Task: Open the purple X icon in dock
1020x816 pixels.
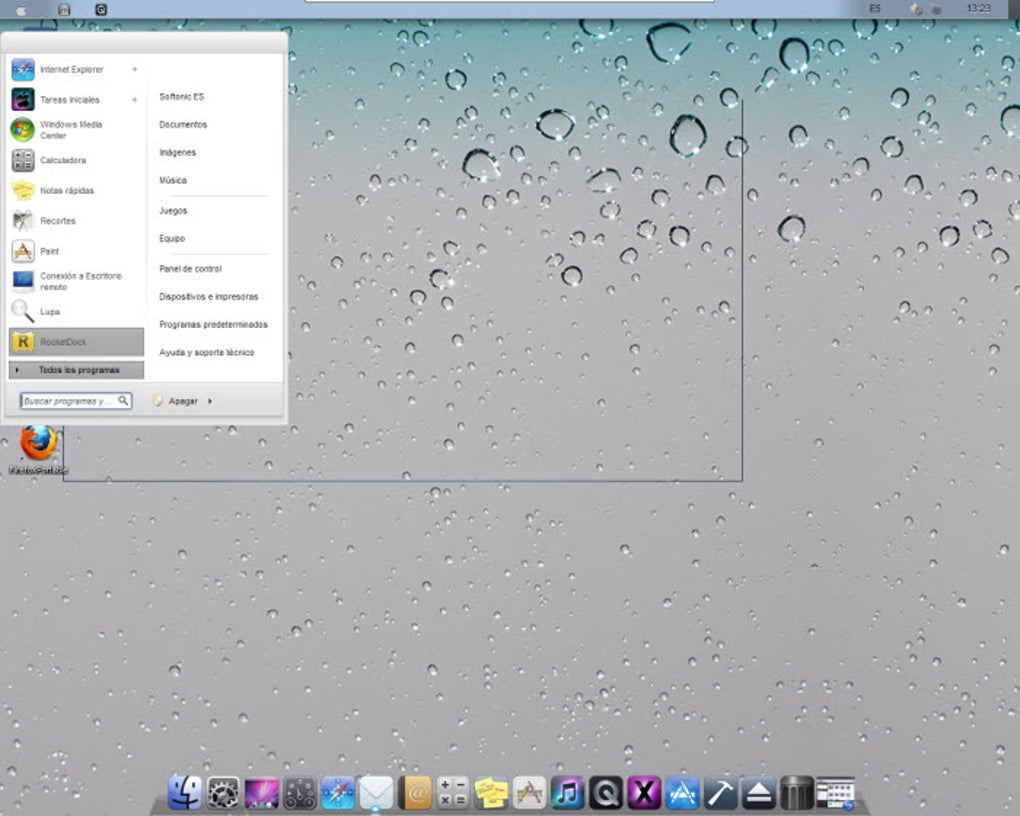Action: pos(644,793)
